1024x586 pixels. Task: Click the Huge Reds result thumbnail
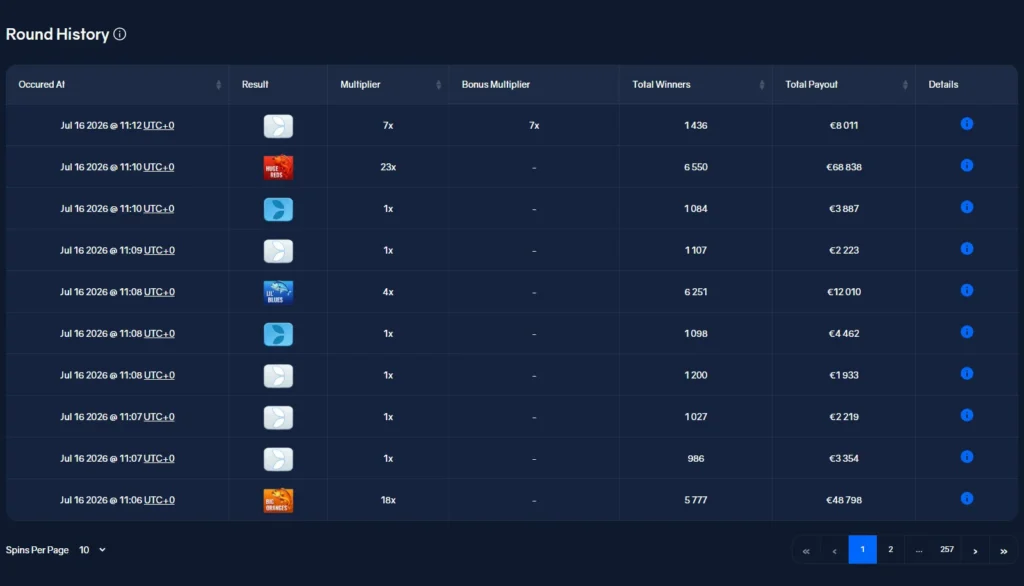[x=278, y=167]
